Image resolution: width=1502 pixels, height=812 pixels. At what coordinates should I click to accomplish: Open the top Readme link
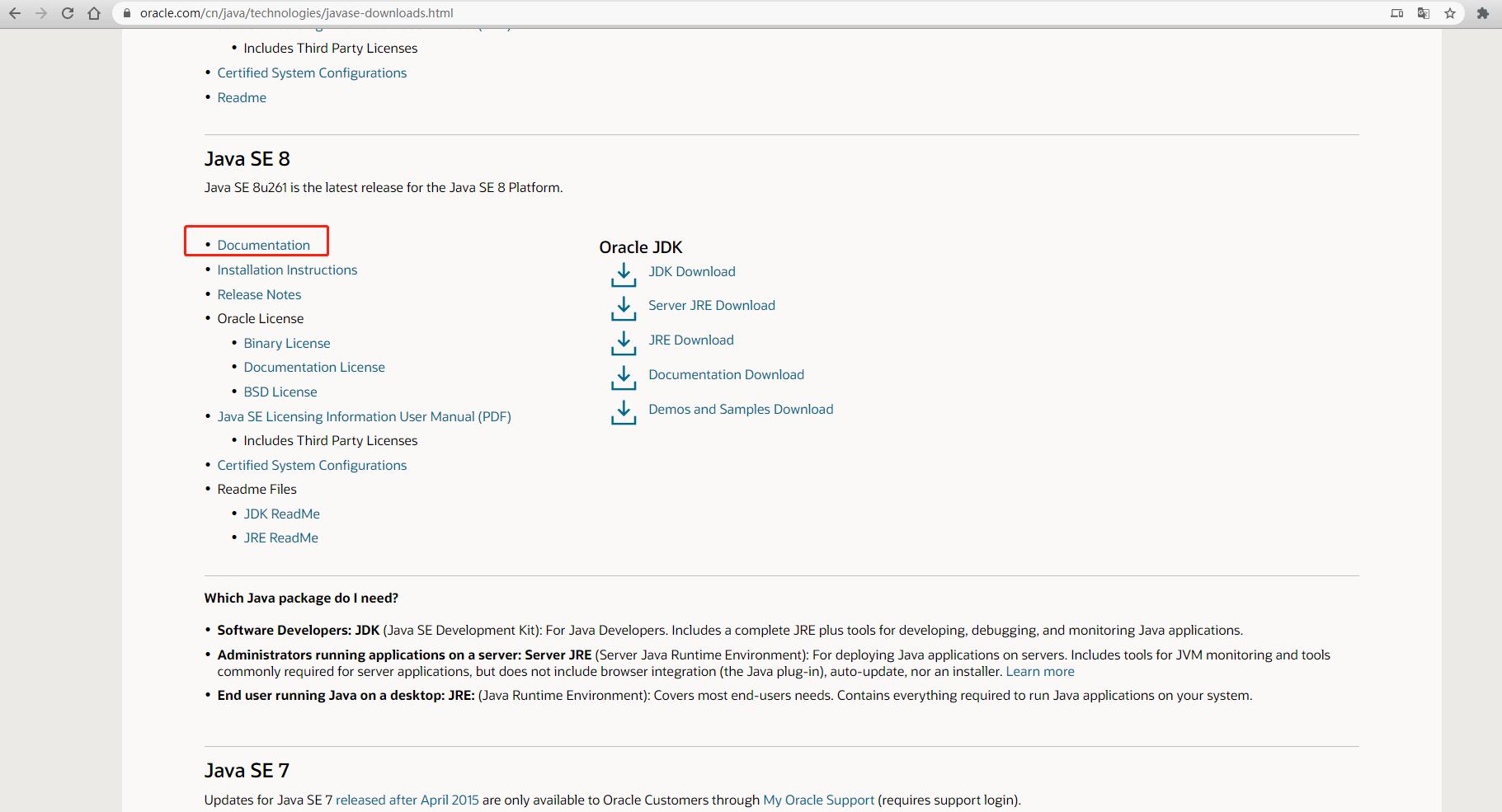pos(242,97)
